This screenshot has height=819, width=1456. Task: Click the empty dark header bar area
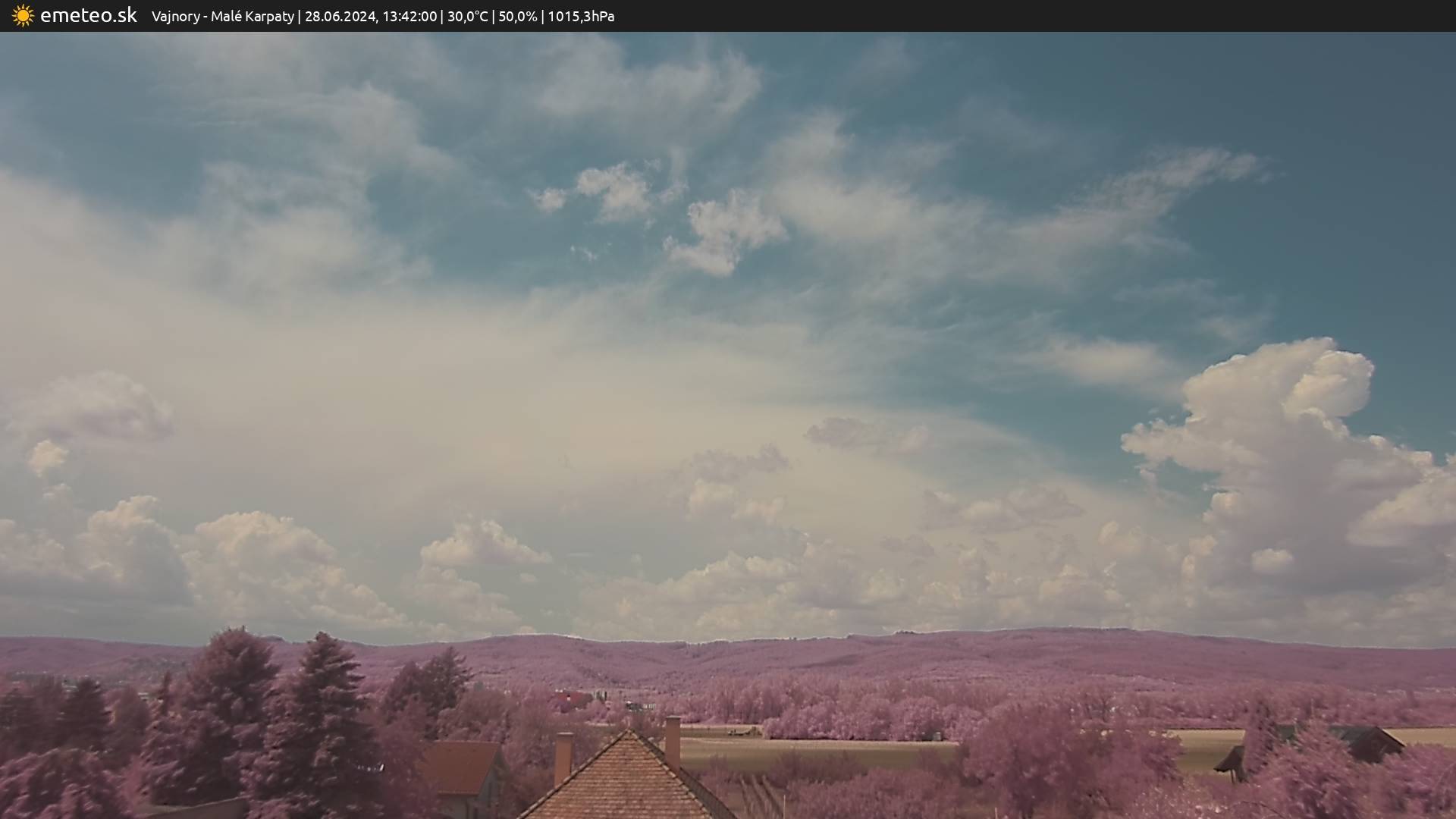coord(1062,16)
